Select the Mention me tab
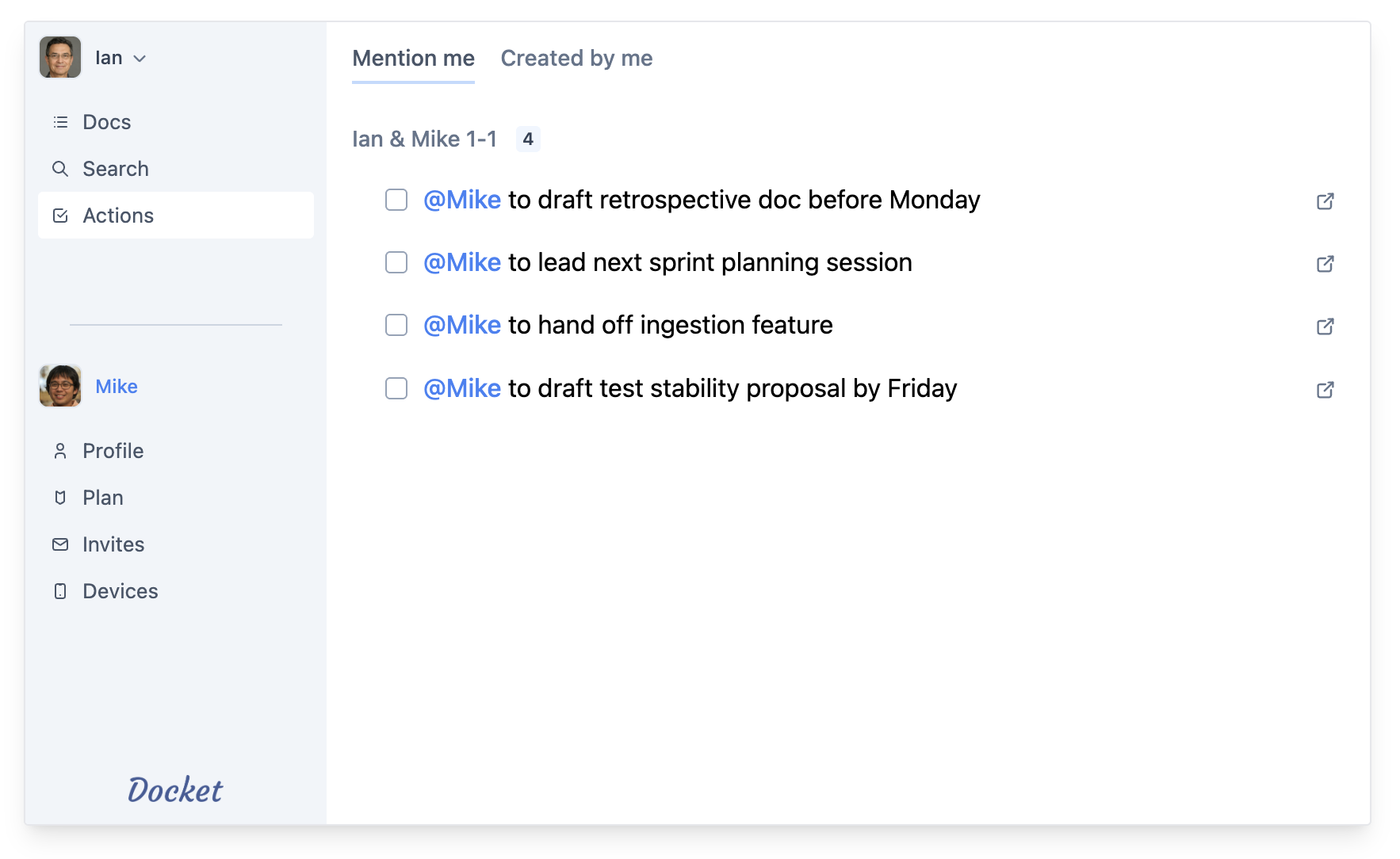Viewport: 1400px width, 859px height. [413, 59]
